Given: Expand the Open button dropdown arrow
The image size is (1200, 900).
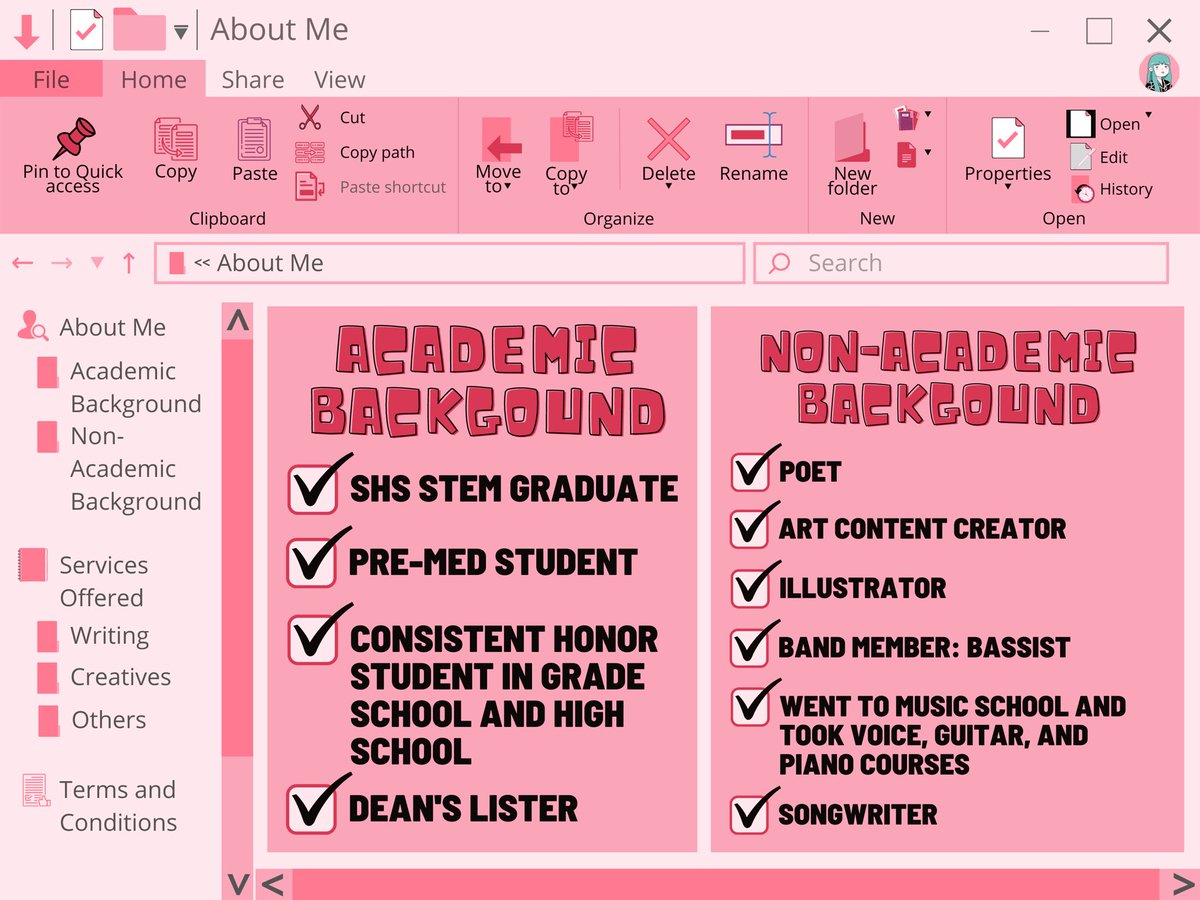Looking at the screenshot, I should [x=1148, y=115].
